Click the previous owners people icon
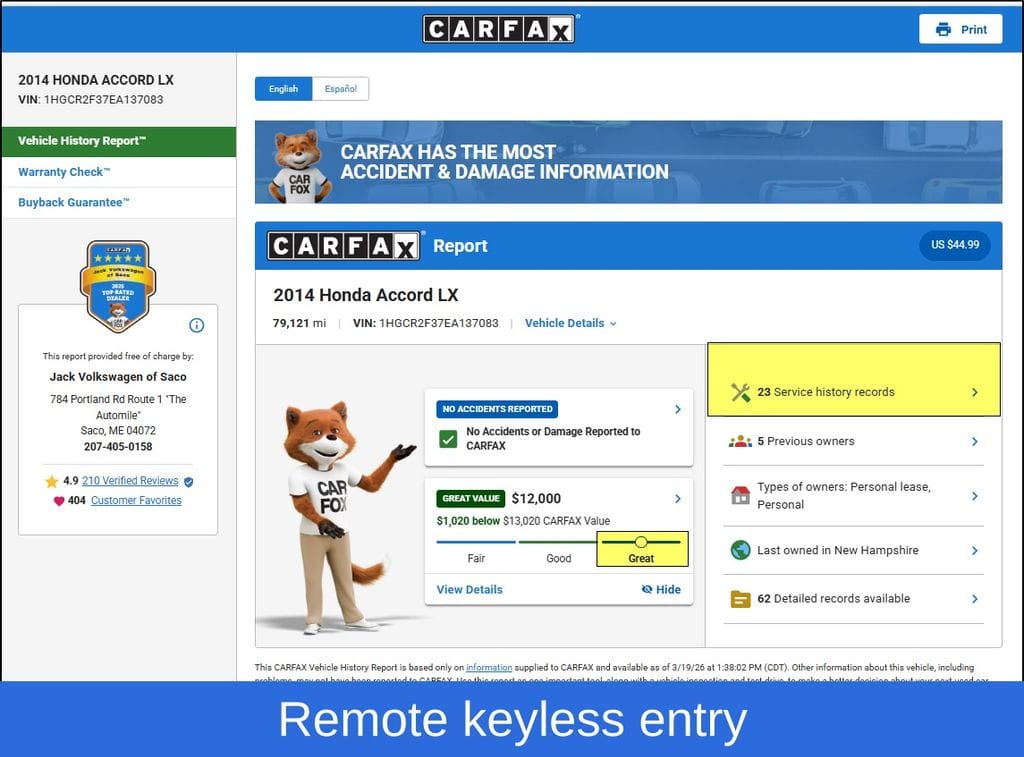The image size is (1024, 757). [740, 441]
